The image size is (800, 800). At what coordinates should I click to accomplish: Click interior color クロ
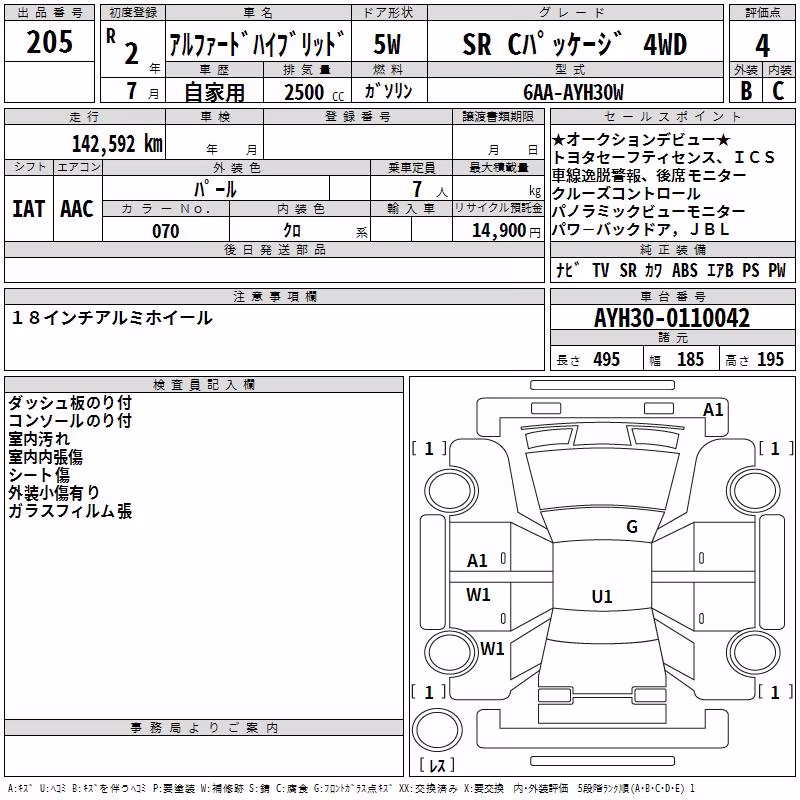pyautogui.click(x=292, y=231)
